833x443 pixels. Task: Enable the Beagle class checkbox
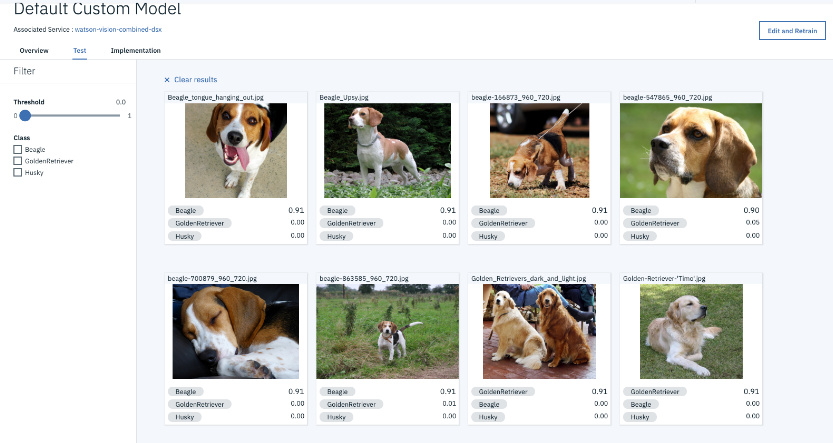[18, 149]
